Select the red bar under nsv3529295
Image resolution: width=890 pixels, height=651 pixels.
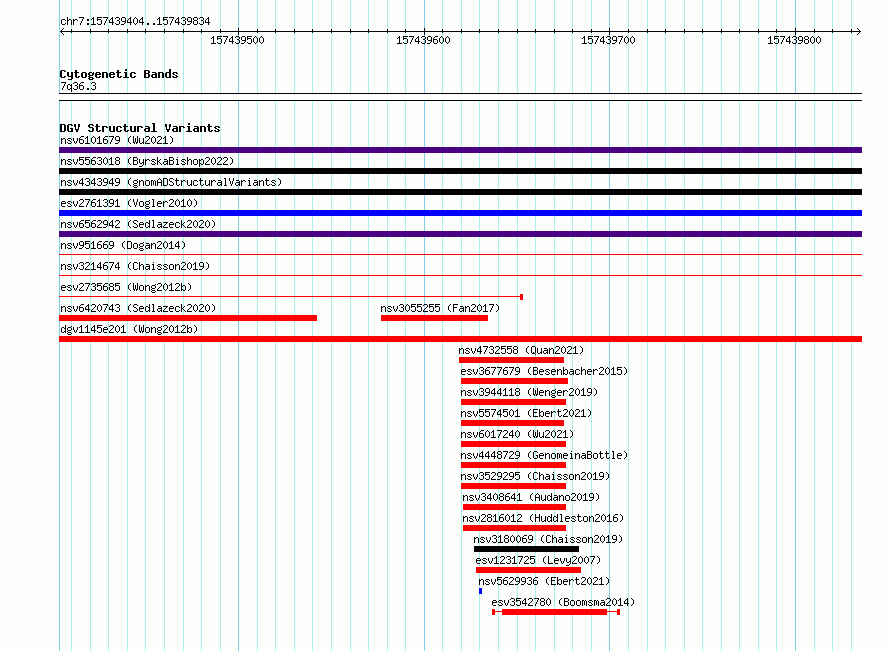(x=513, y=486)
